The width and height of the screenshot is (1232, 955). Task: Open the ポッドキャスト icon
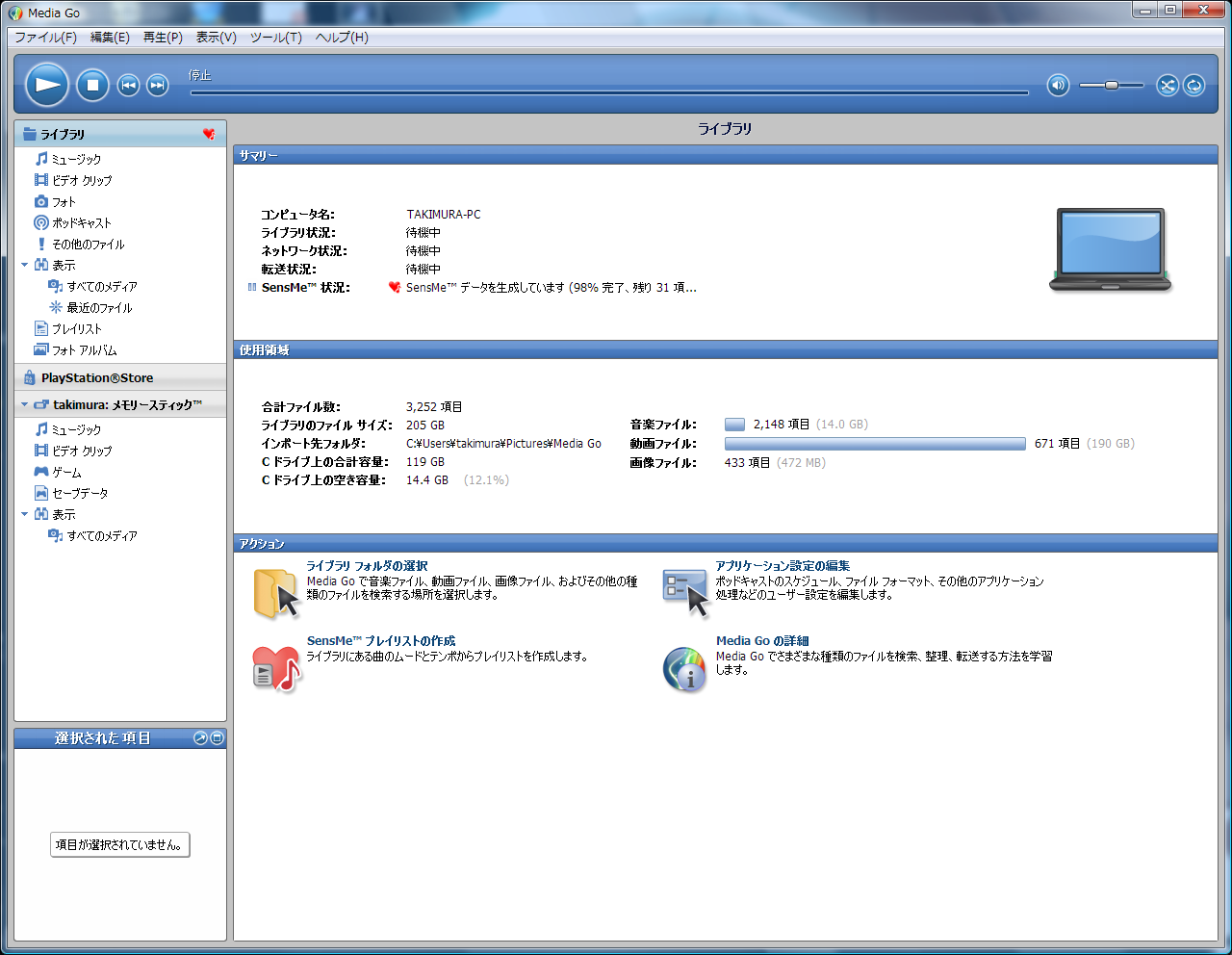[41, 222]
